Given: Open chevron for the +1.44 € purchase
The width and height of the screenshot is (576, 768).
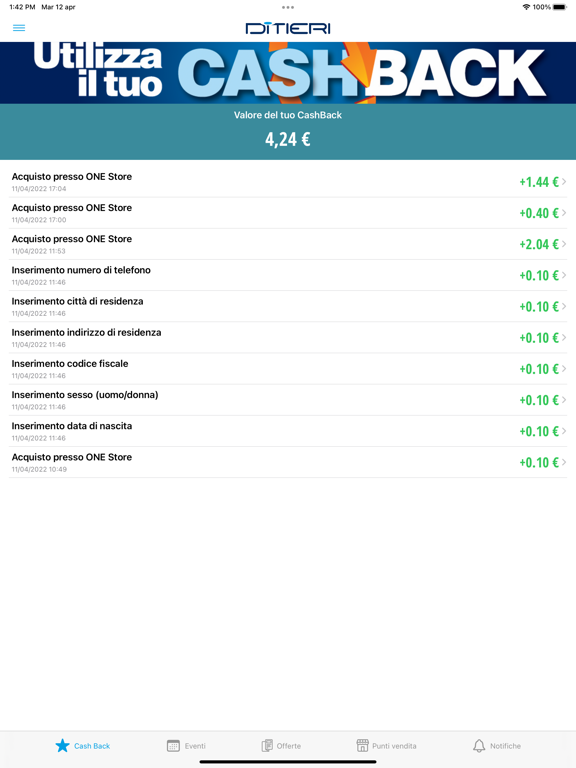Looking at the screenshot, I should click(x=564, y=182).
